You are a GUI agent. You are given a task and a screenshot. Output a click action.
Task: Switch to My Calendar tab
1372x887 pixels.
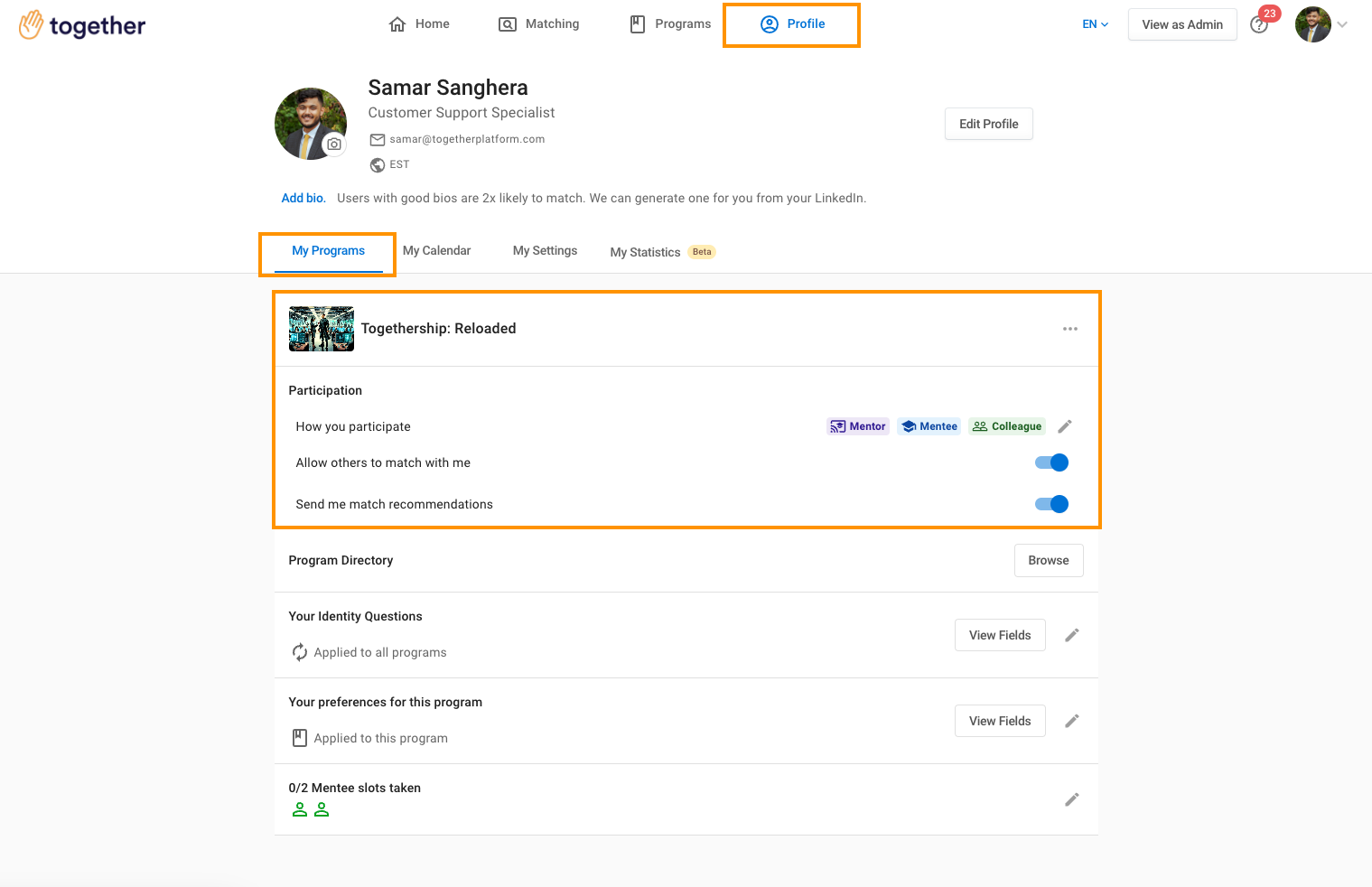436,251
